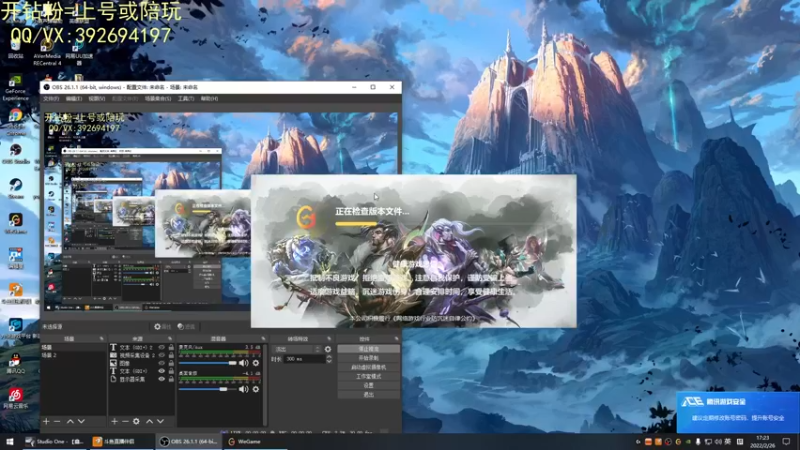Open the GeForce Experience desktop icon

pos(16,88)
